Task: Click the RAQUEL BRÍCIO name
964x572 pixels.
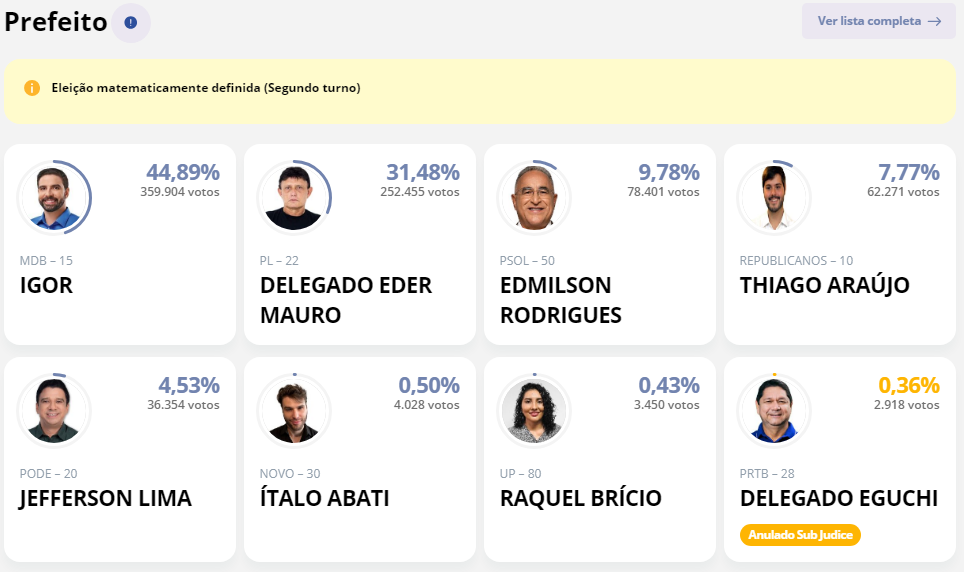Action: [580, 498]
